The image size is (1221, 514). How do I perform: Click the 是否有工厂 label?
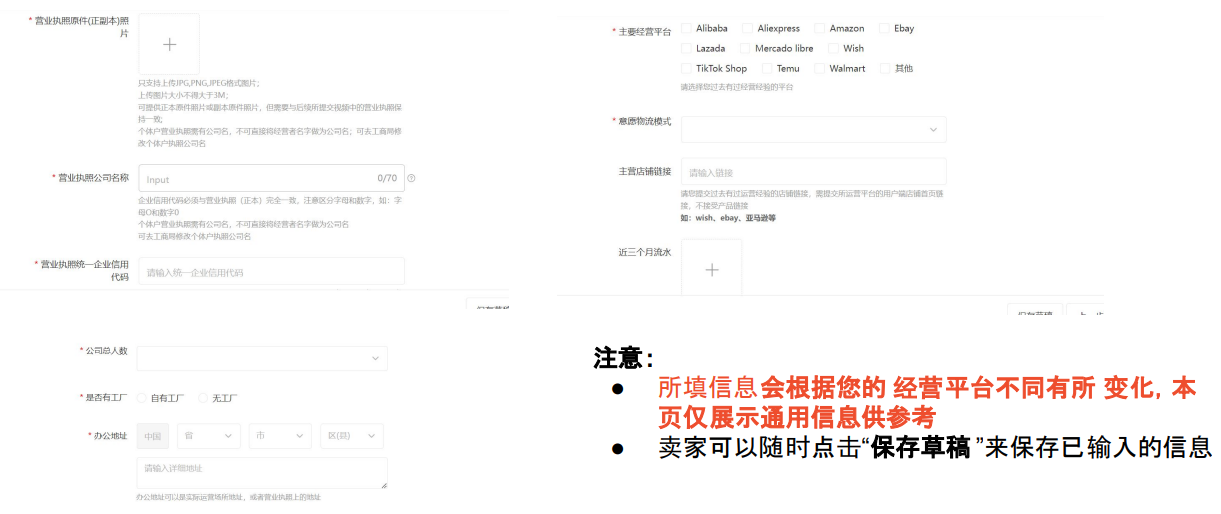(105, 397)
